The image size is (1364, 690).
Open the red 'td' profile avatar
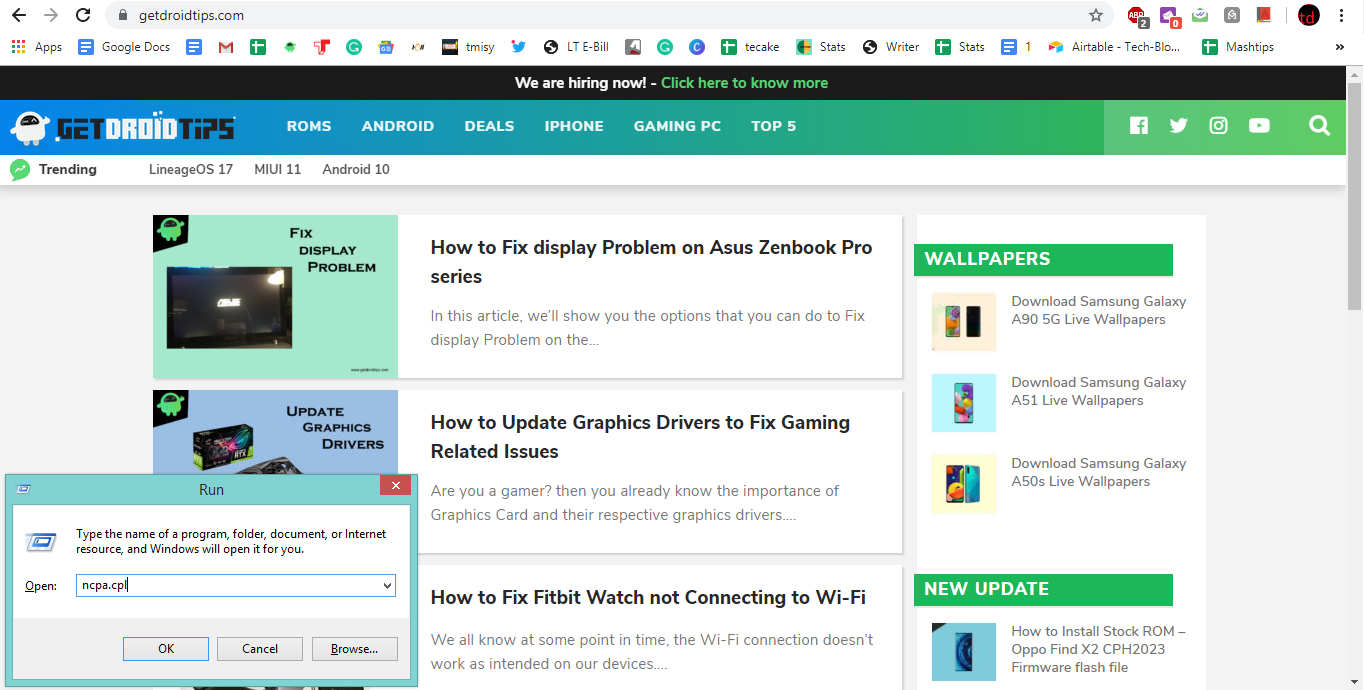[1308, 15]
